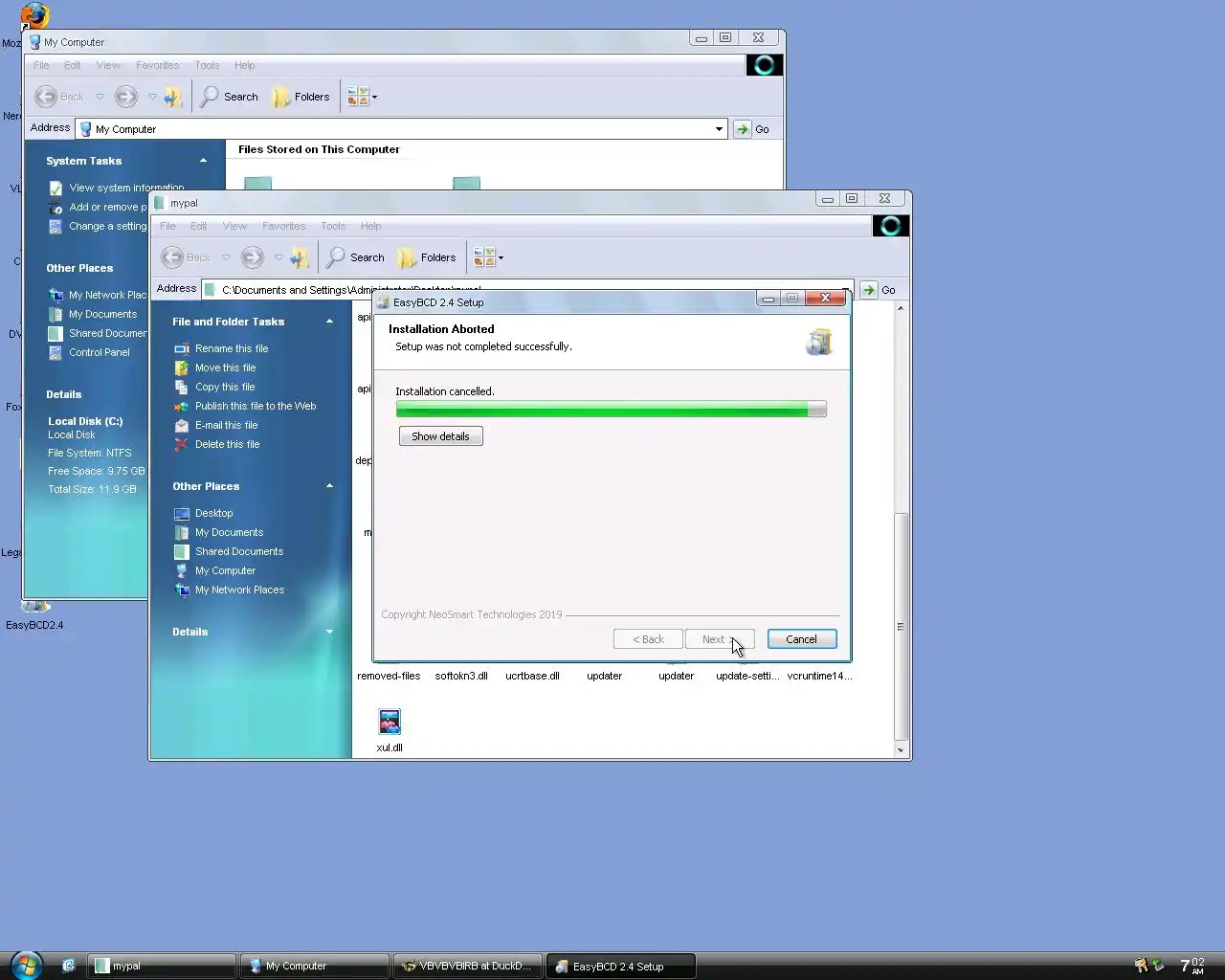Open Favorites menu in mypal window
1225x980 pixels.
point(283,227)
